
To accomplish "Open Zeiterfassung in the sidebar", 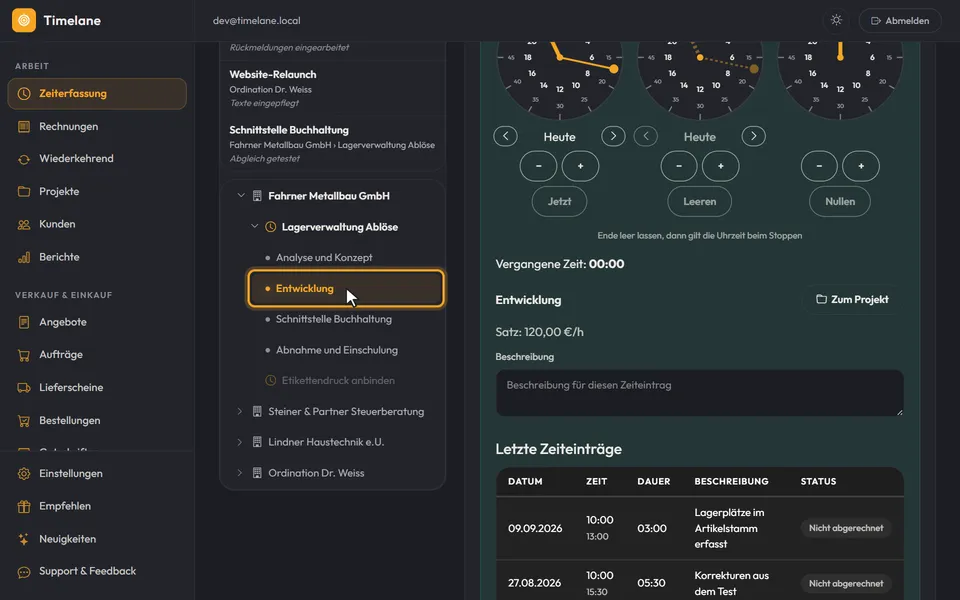I will pyautogui.click(x=97, y=94).
